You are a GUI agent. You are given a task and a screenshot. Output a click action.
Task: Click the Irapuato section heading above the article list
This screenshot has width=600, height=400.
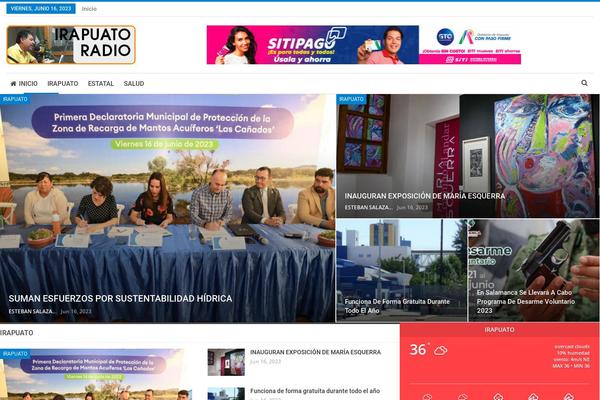click(16, 333)
